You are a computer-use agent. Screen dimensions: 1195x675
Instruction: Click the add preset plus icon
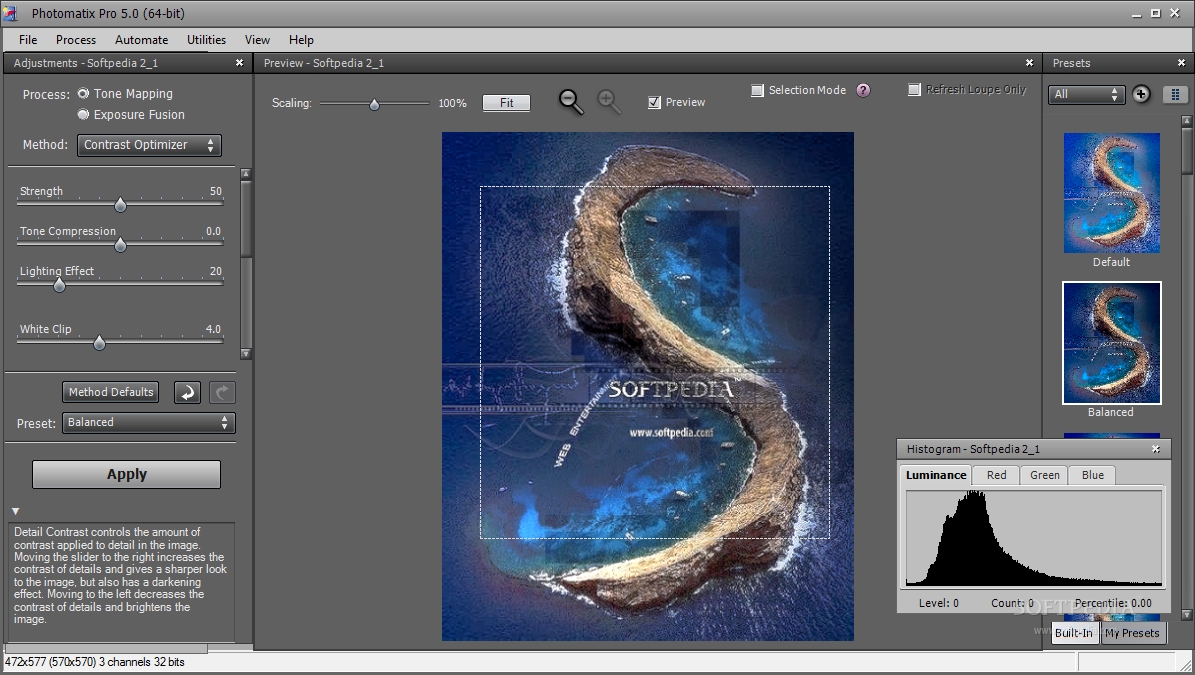coord(1141,94)
